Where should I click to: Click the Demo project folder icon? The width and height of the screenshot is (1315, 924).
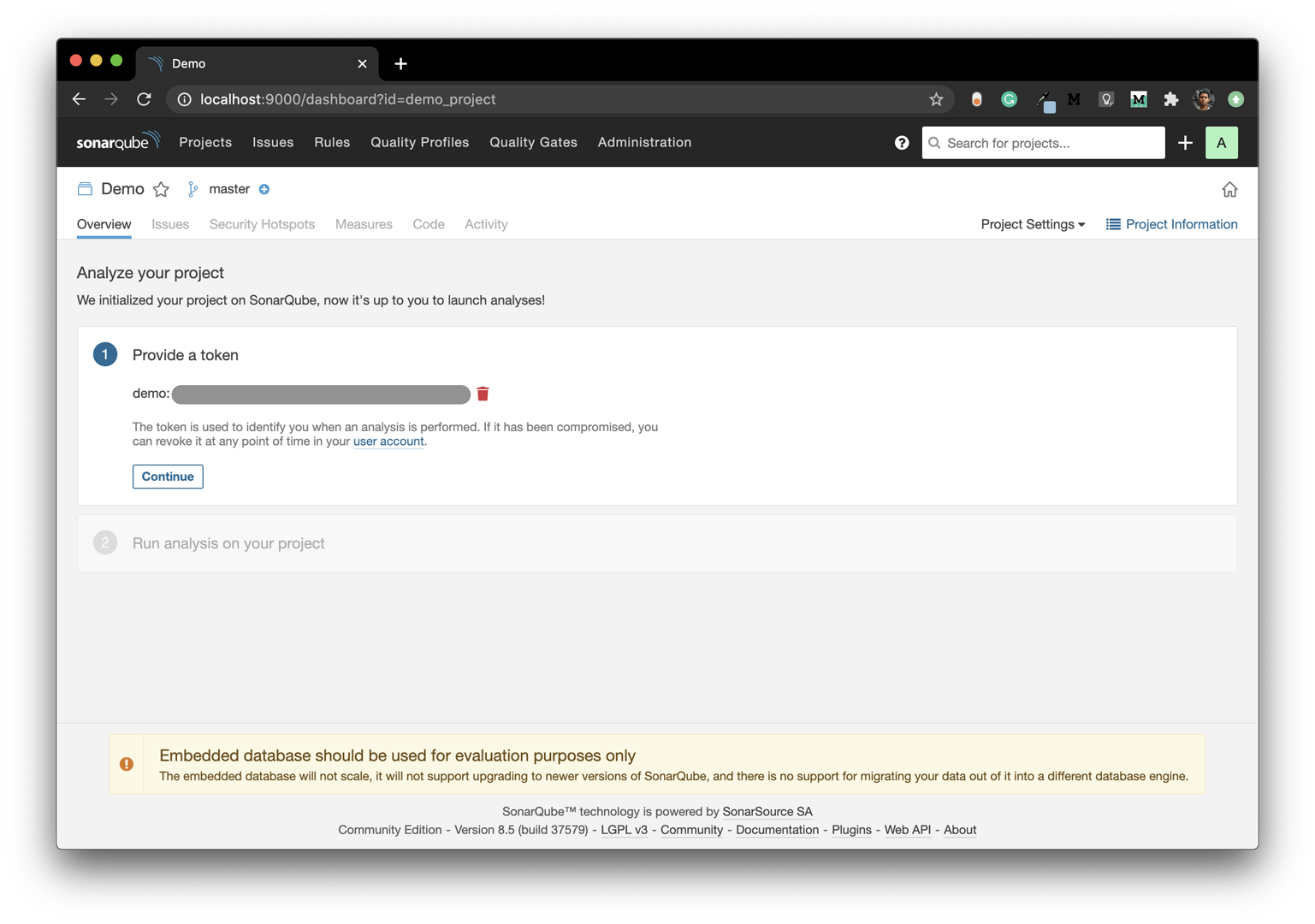click(85, 189)
